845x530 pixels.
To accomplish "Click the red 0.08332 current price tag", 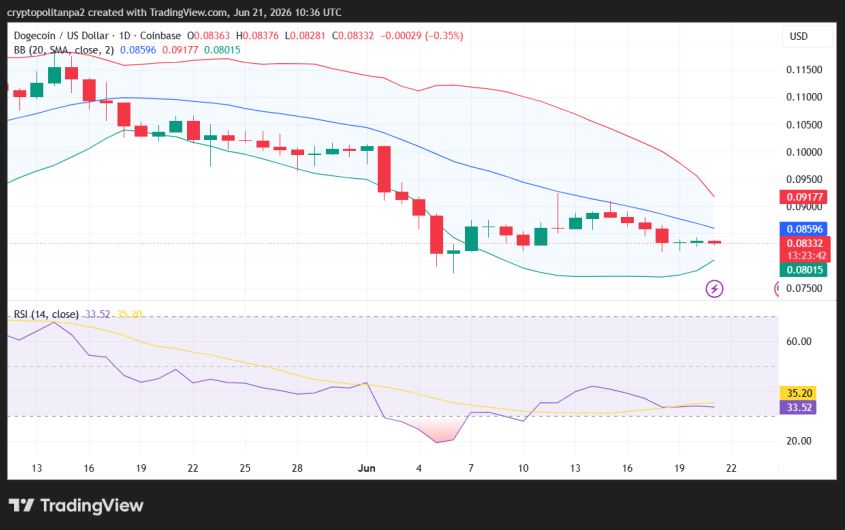I will tap(805, 243).
